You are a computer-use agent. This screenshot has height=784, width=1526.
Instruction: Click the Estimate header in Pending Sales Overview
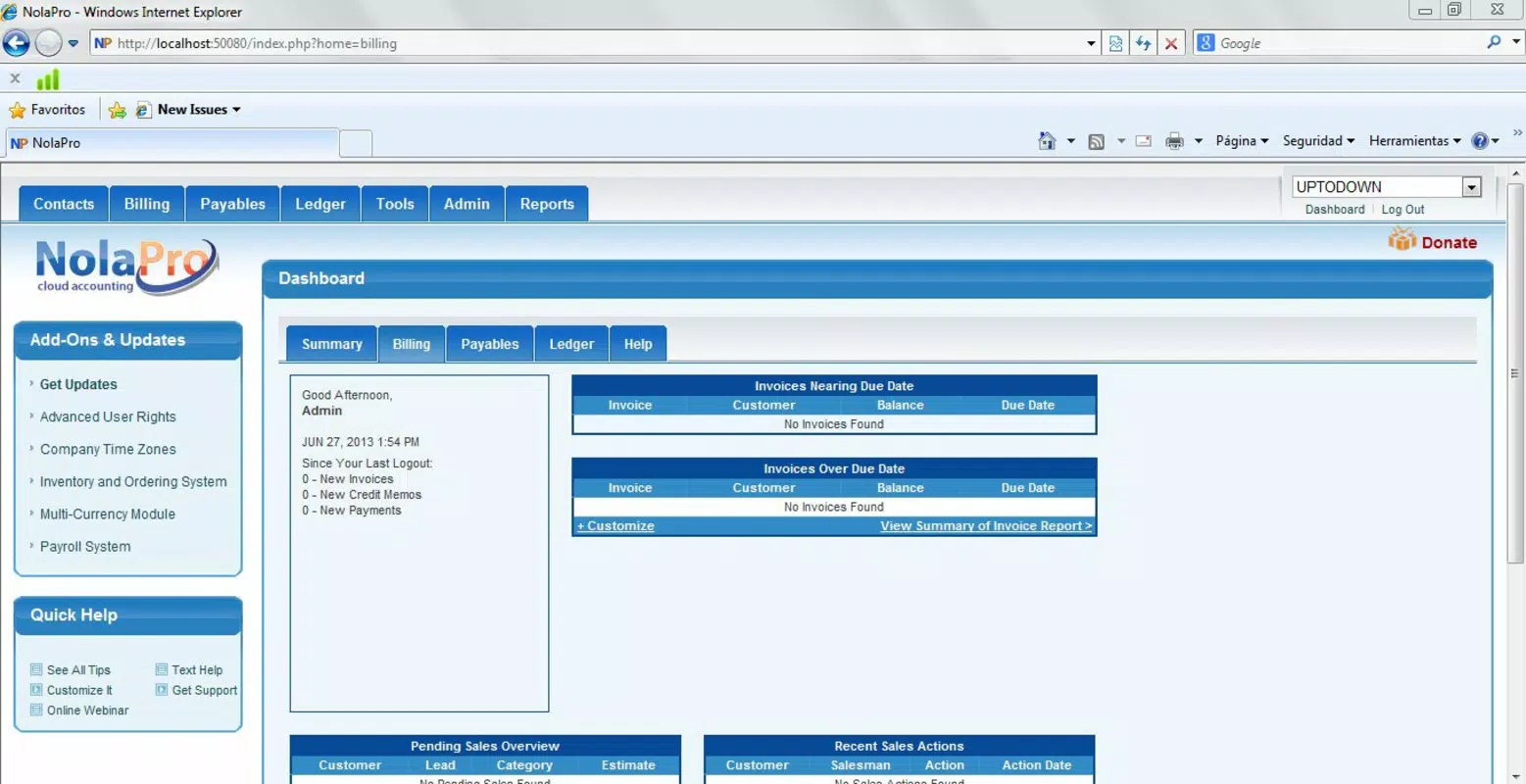pos(628,765)
